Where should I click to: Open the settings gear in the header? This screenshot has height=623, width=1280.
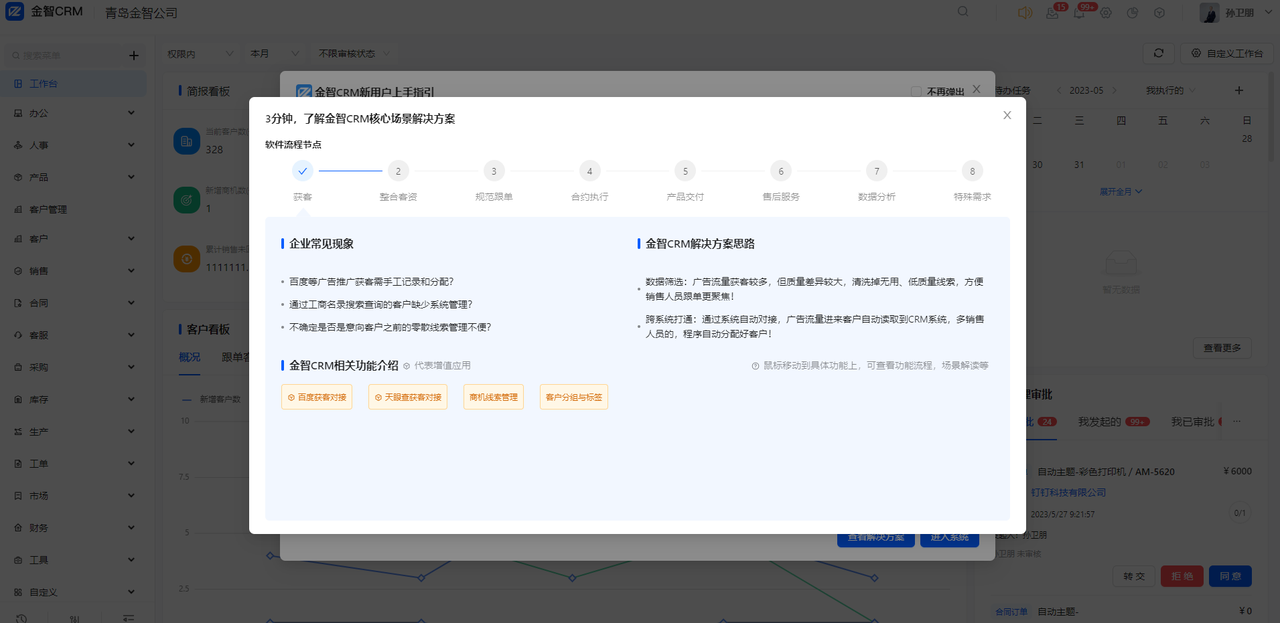(x=1106, y=13)
